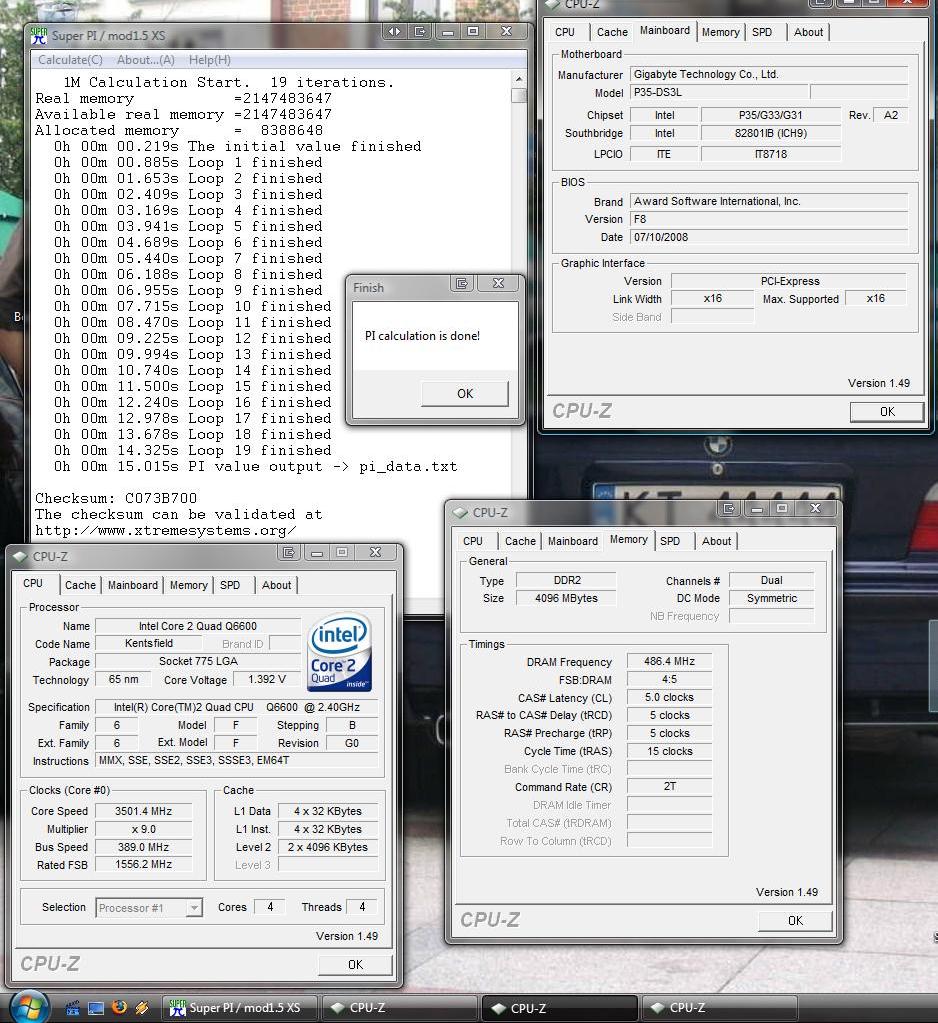Select CPU tab in the DDR2 timings CPU-Z window
The image size is (938, 1023).
point(473,541)
